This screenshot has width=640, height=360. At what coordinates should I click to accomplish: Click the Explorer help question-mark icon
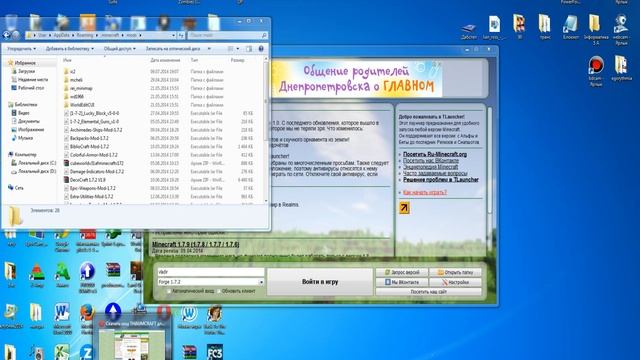[261, 49]
